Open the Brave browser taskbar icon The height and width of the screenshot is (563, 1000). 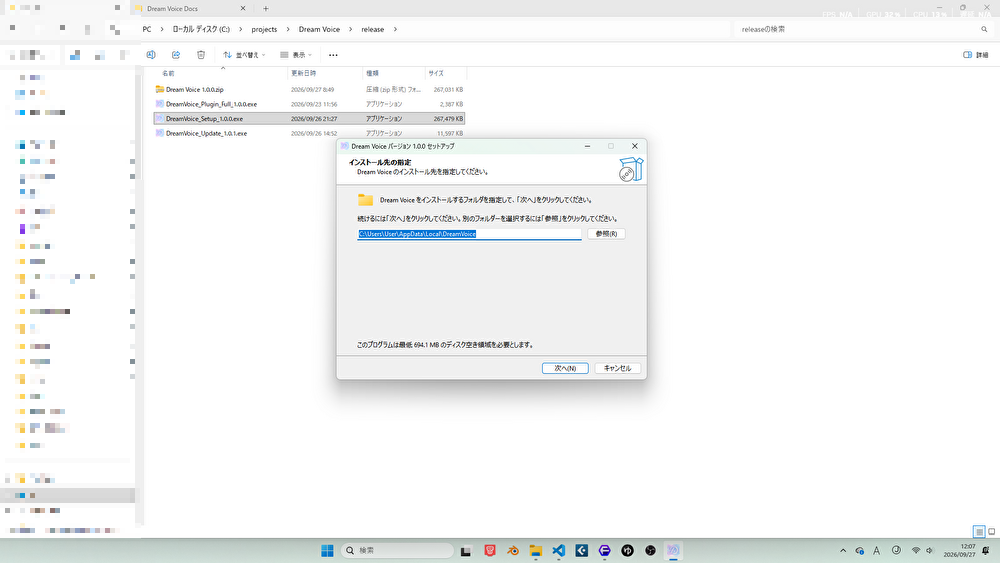(490, 551)
